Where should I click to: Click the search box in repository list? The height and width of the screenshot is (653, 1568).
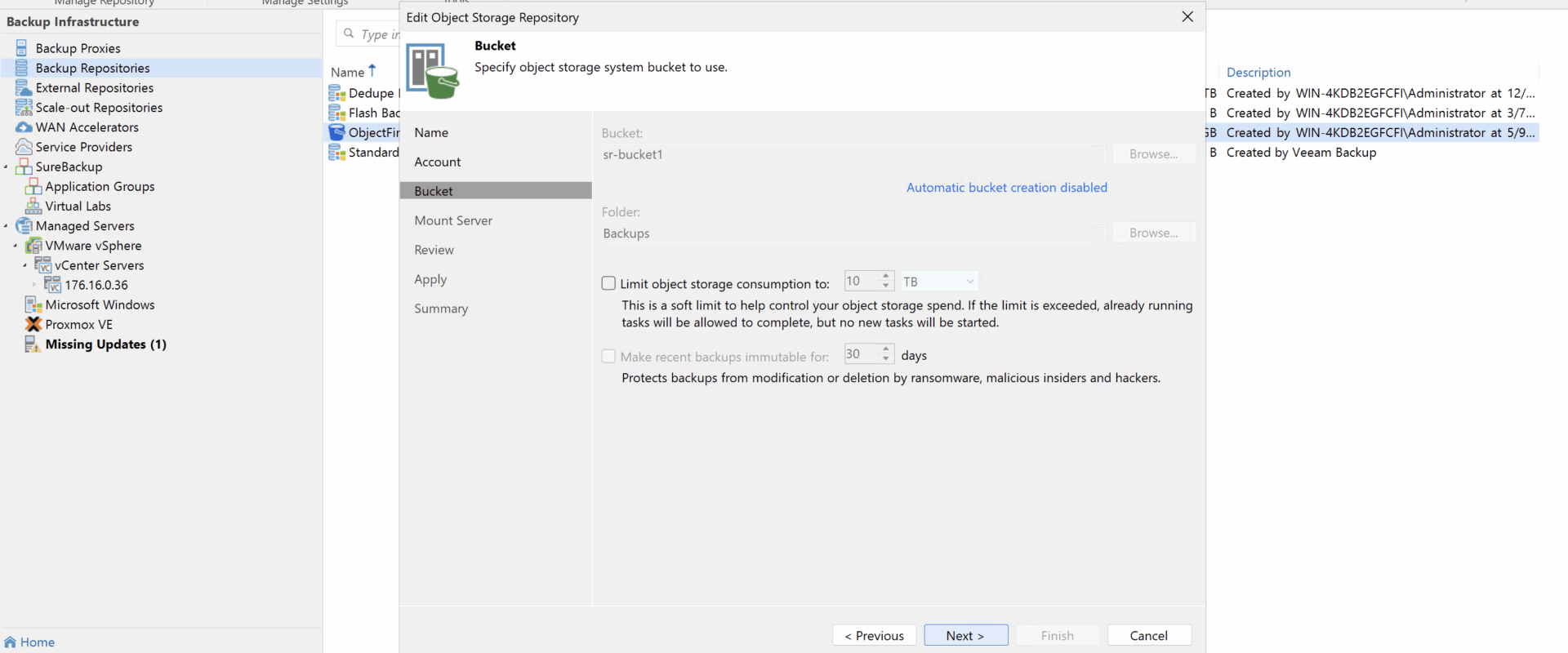click(x=368, y=33)
